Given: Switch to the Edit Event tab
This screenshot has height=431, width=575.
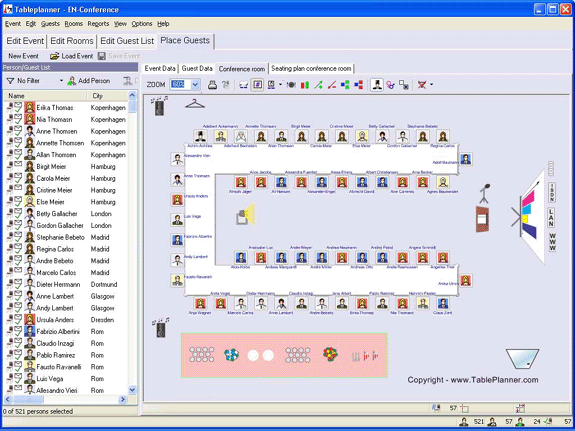Looking at the screenshot, I should (25, 41).
